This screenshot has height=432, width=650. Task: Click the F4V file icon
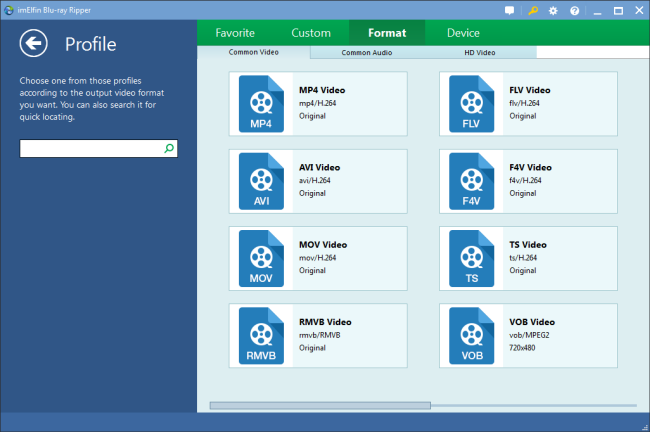(x=471, y=181)
